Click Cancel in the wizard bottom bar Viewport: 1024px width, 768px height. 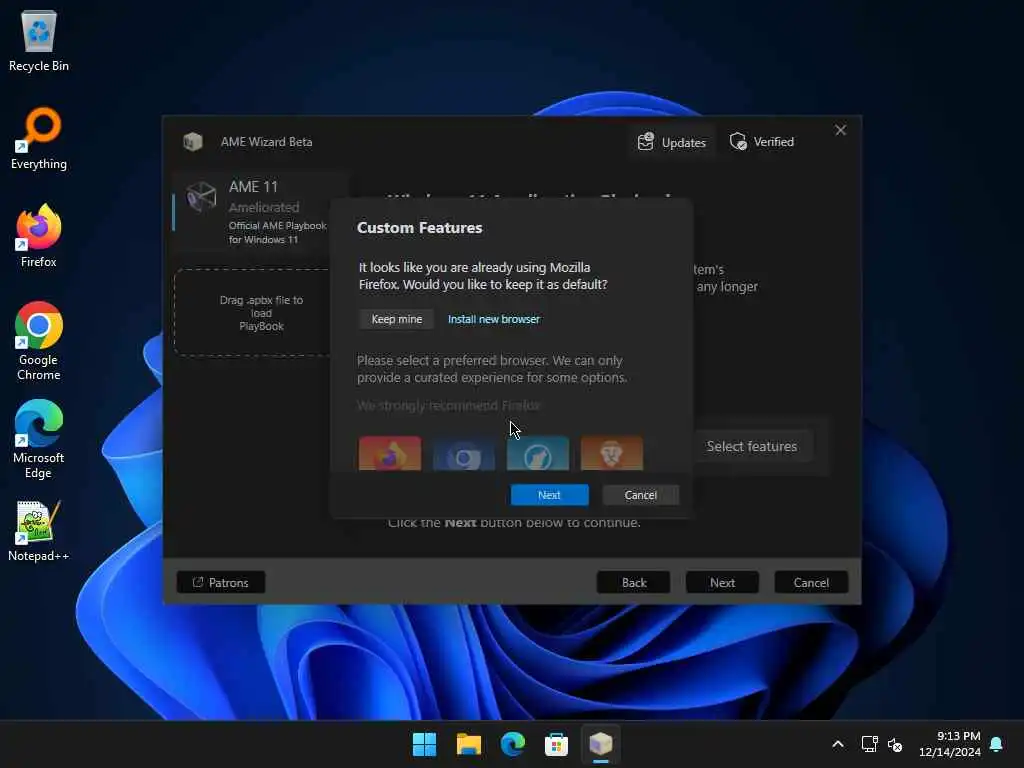pos(811,583)
